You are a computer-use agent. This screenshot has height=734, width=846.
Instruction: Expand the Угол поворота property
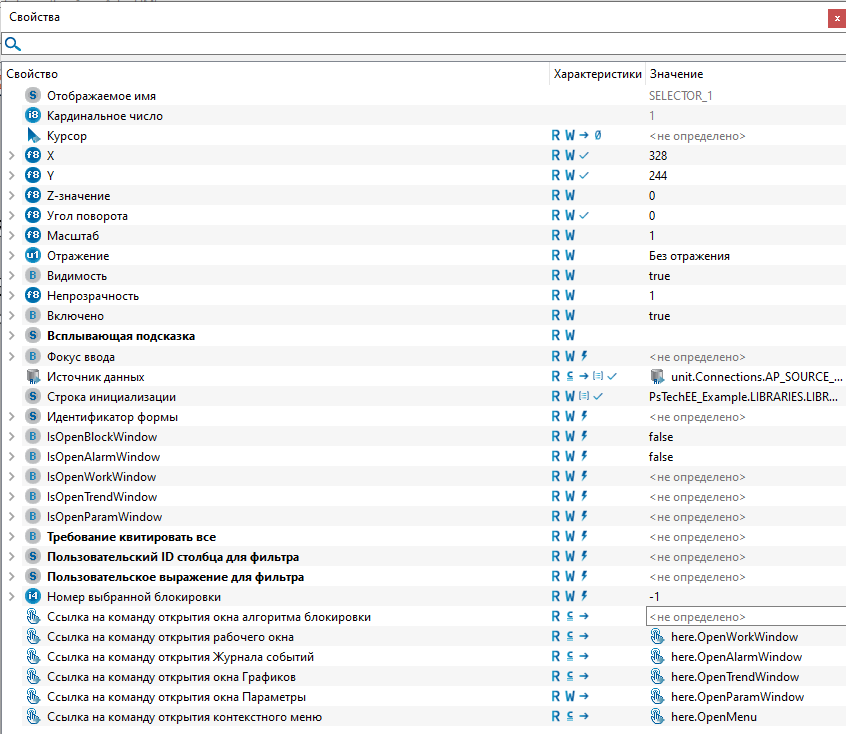click(11, 216)
